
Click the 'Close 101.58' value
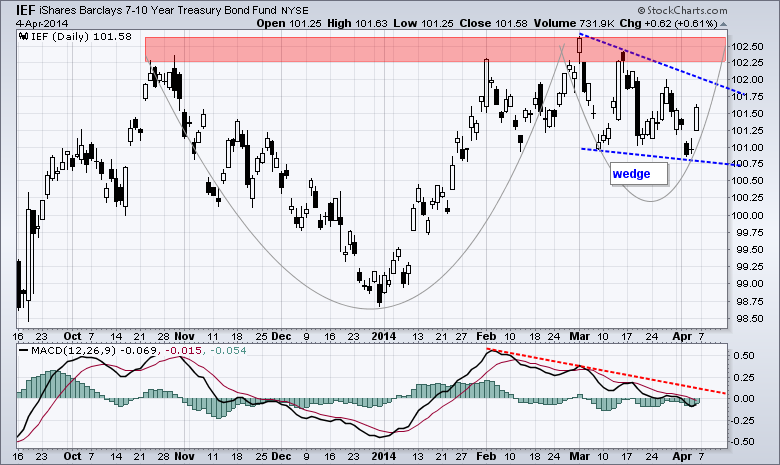(x=494, y=23)
